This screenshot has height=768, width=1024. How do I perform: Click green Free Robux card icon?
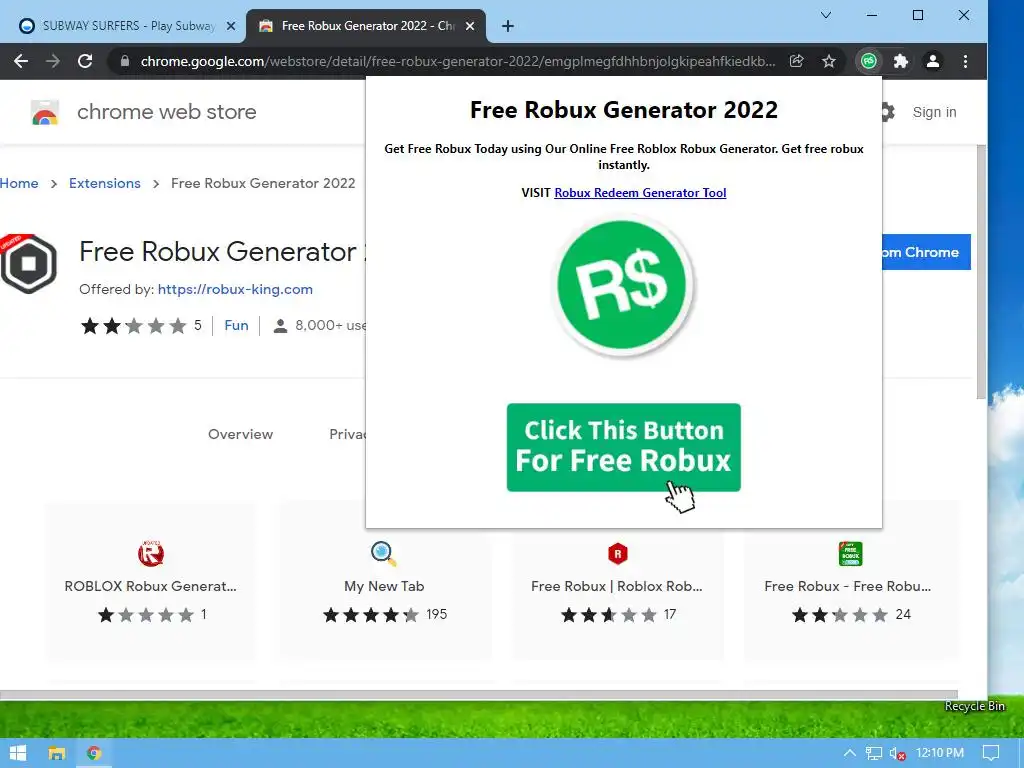pyautogui.click(x=850, y=554)
